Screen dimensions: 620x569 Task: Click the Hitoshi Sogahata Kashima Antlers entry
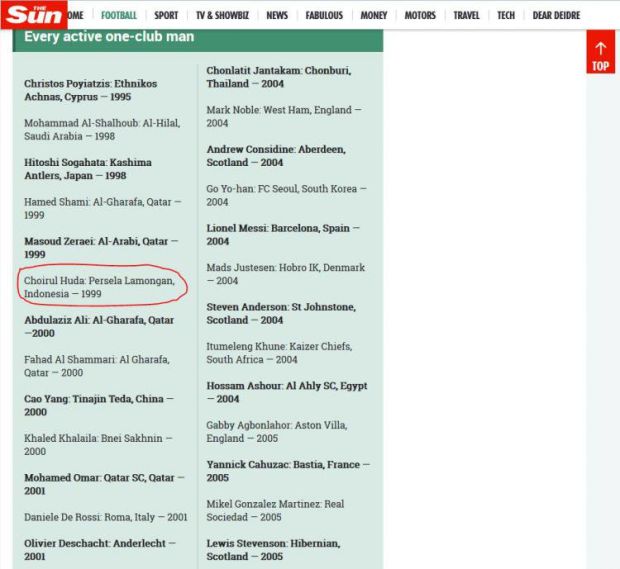coord(88,169)
